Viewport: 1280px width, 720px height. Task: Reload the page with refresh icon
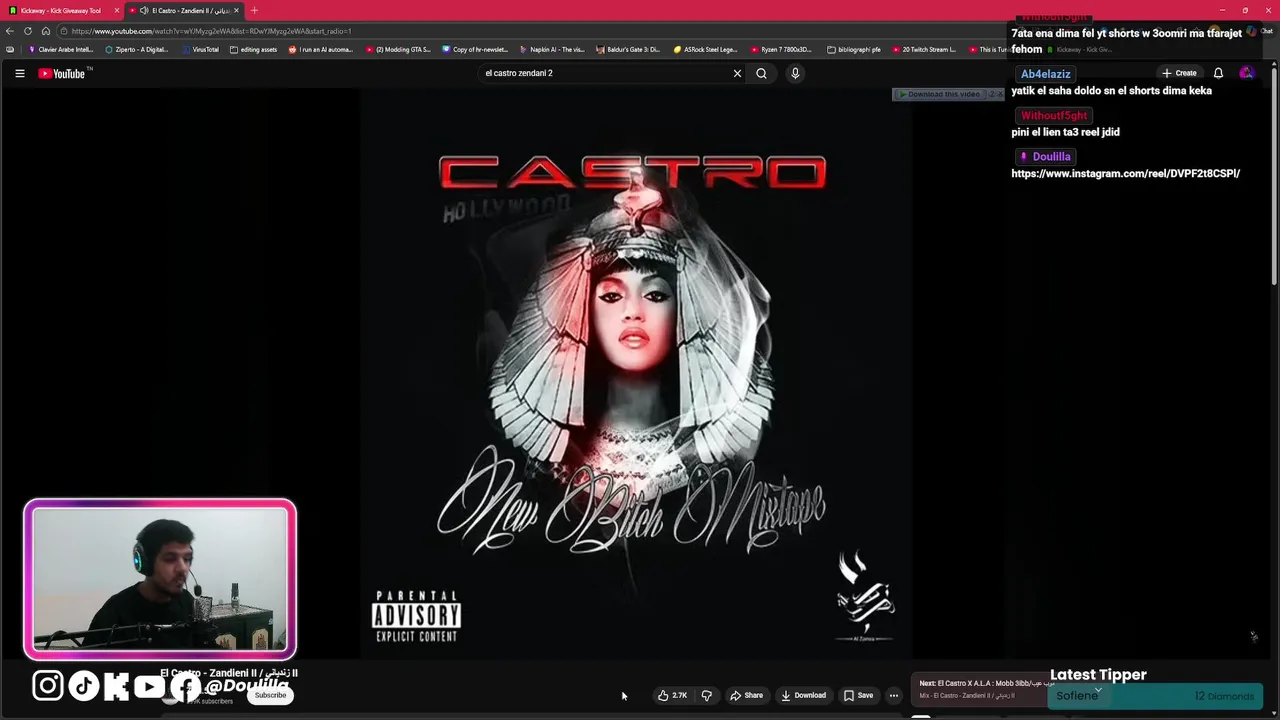tap(28, 31)
